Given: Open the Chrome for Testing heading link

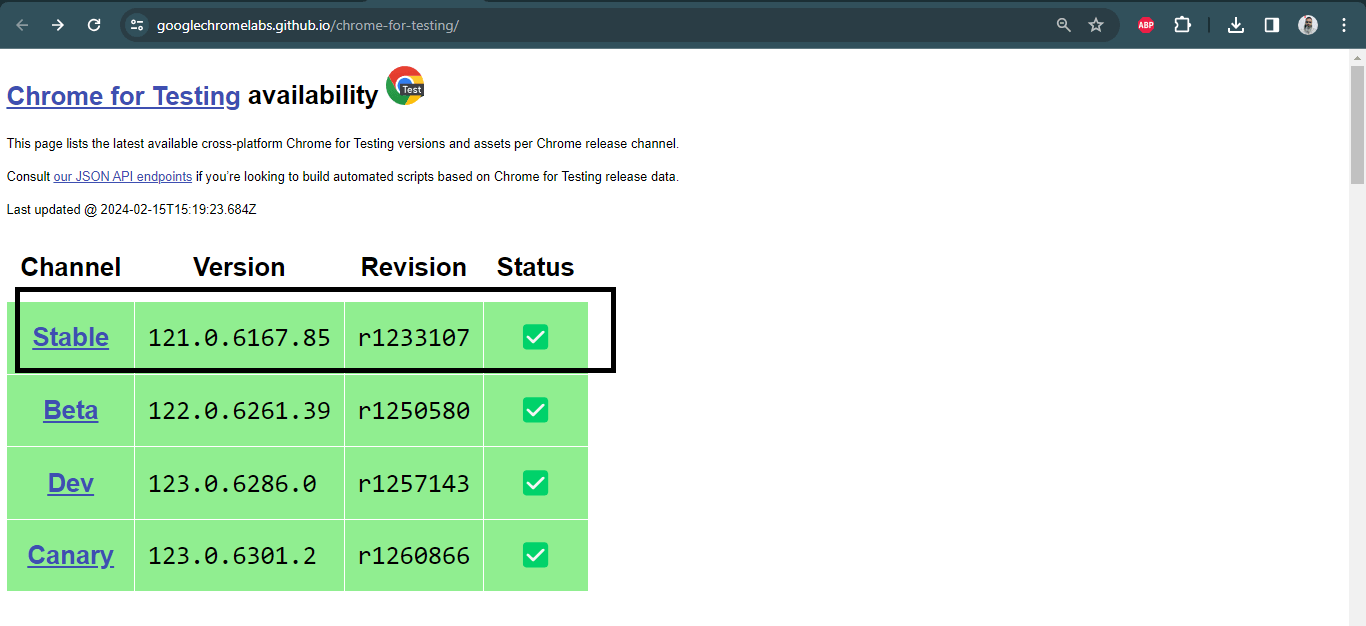Looking at the screenshot, I should point(124,96).
